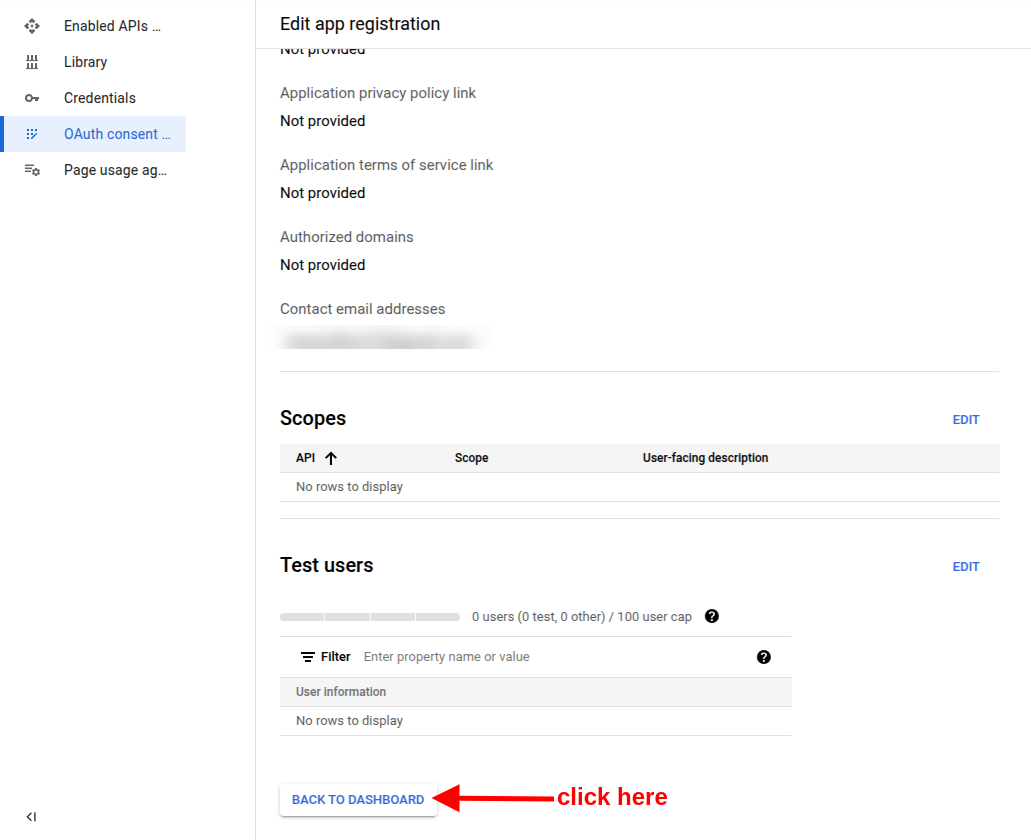This screenshot has width=1031, height=840.
Task: Edit the Test users section
Action: (965, 567)
